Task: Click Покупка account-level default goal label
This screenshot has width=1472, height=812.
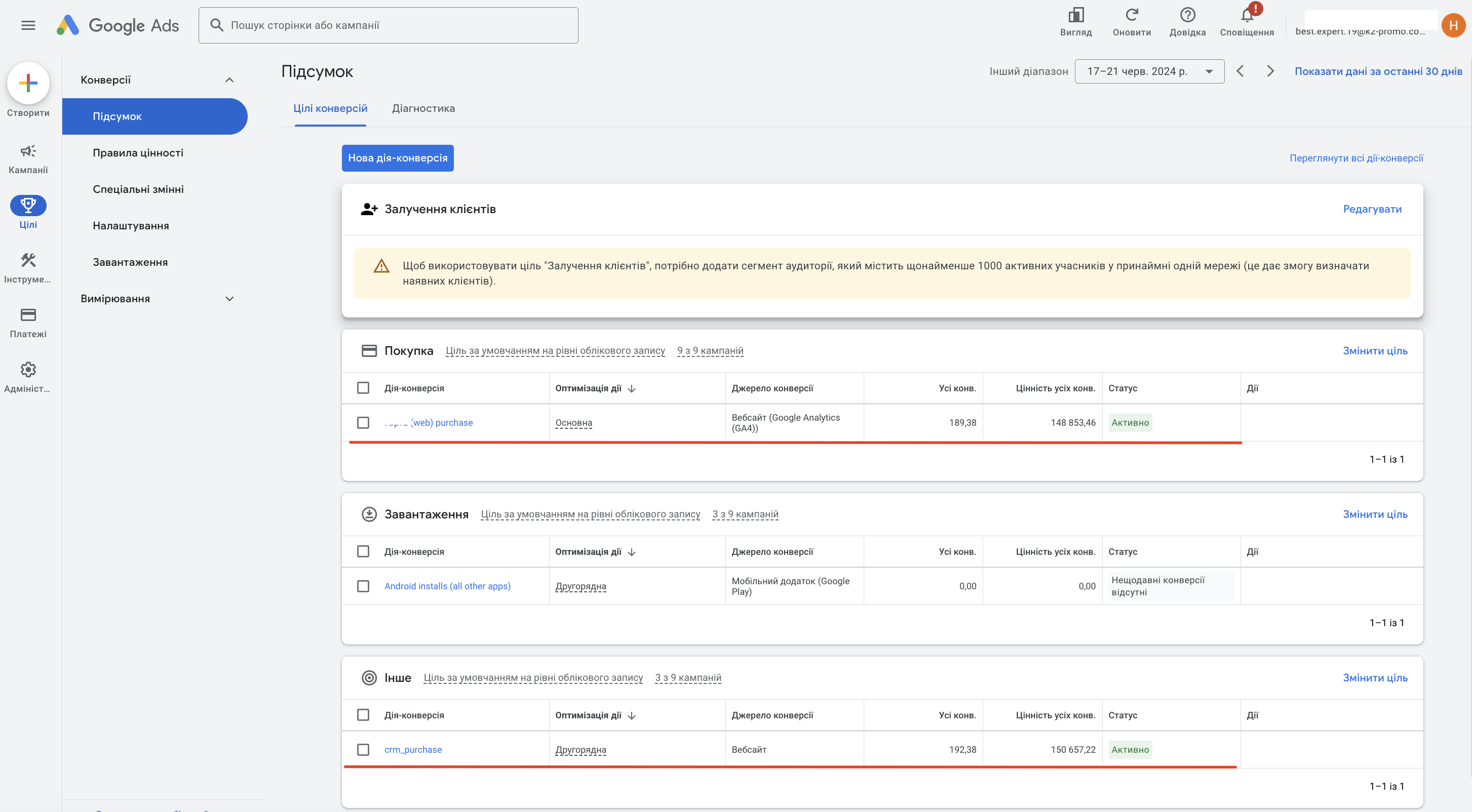Action: click(556, 351)
